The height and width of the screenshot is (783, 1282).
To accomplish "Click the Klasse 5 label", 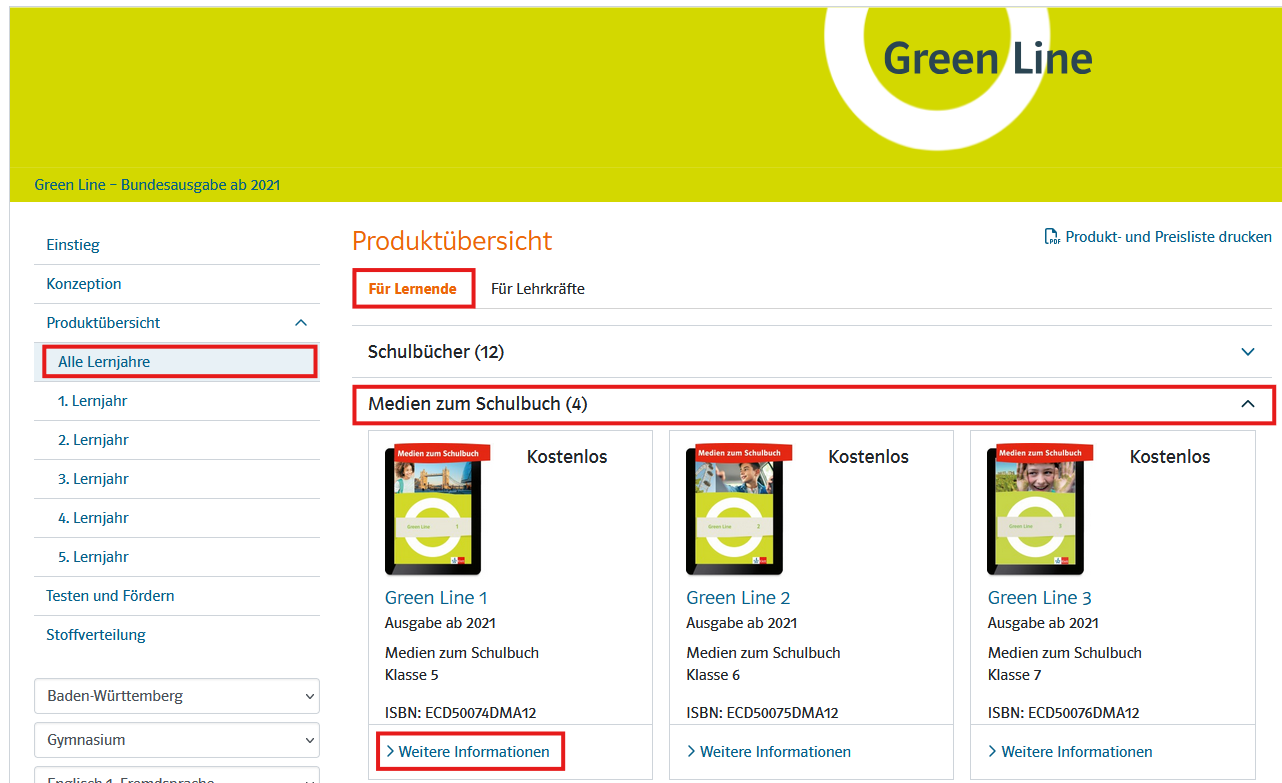I will click(412, 675).
